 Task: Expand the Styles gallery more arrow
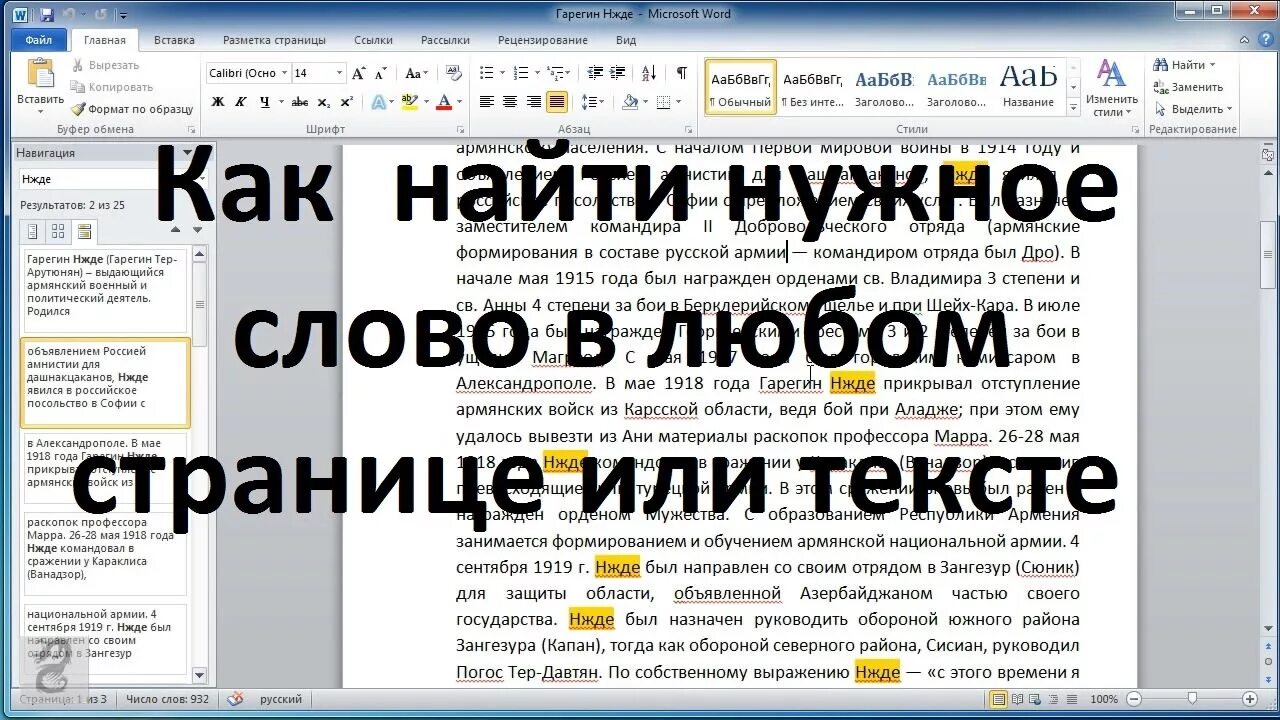click(x=1074, y=109)
